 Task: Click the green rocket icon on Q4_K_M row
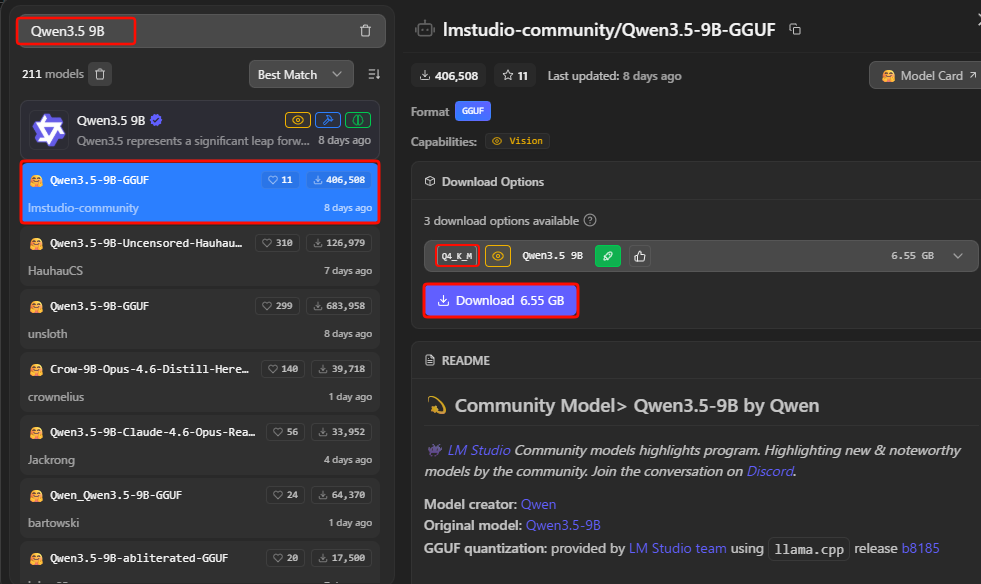coord(608,256)
